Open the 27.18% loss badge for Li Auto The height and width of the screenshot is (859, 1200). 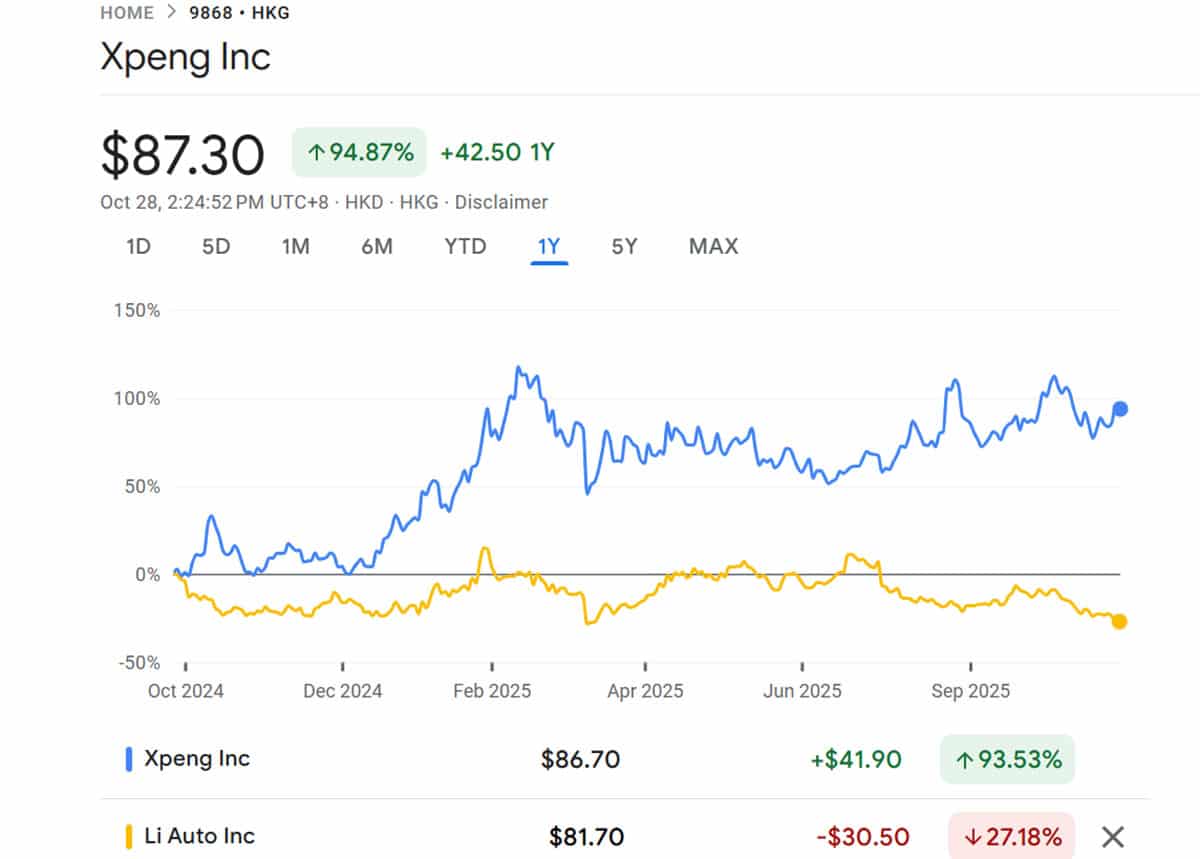click(1011, 836)
